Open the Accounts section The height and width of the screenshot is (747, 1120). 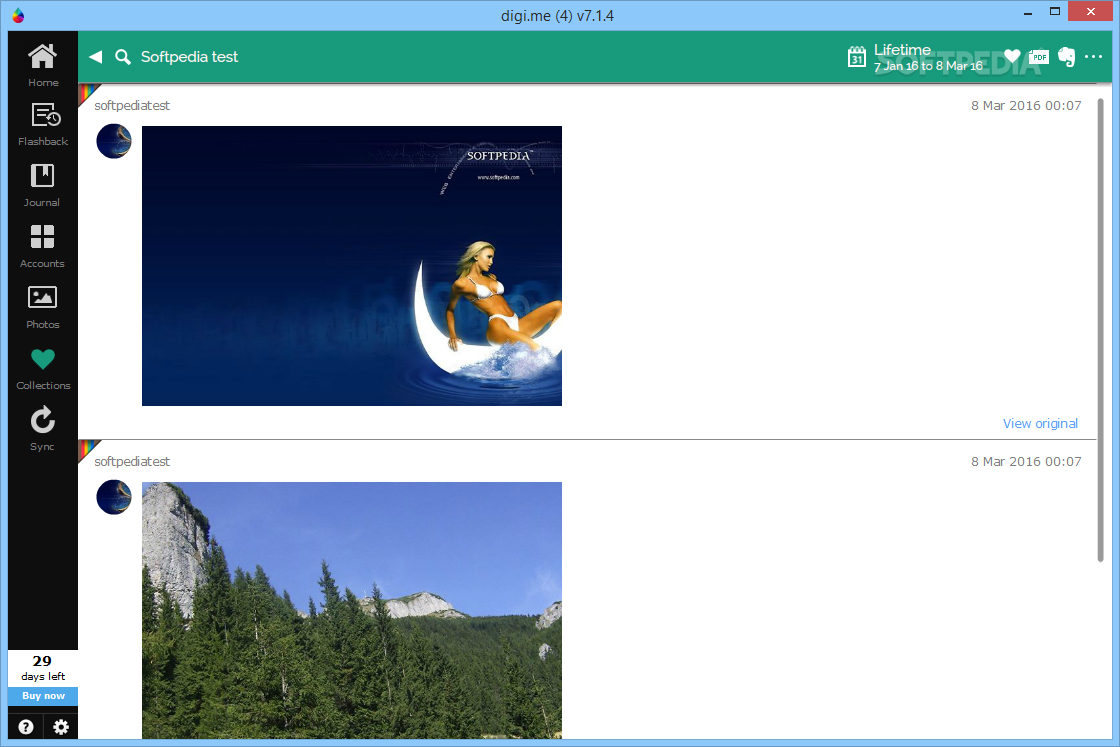tap(43, 246)
